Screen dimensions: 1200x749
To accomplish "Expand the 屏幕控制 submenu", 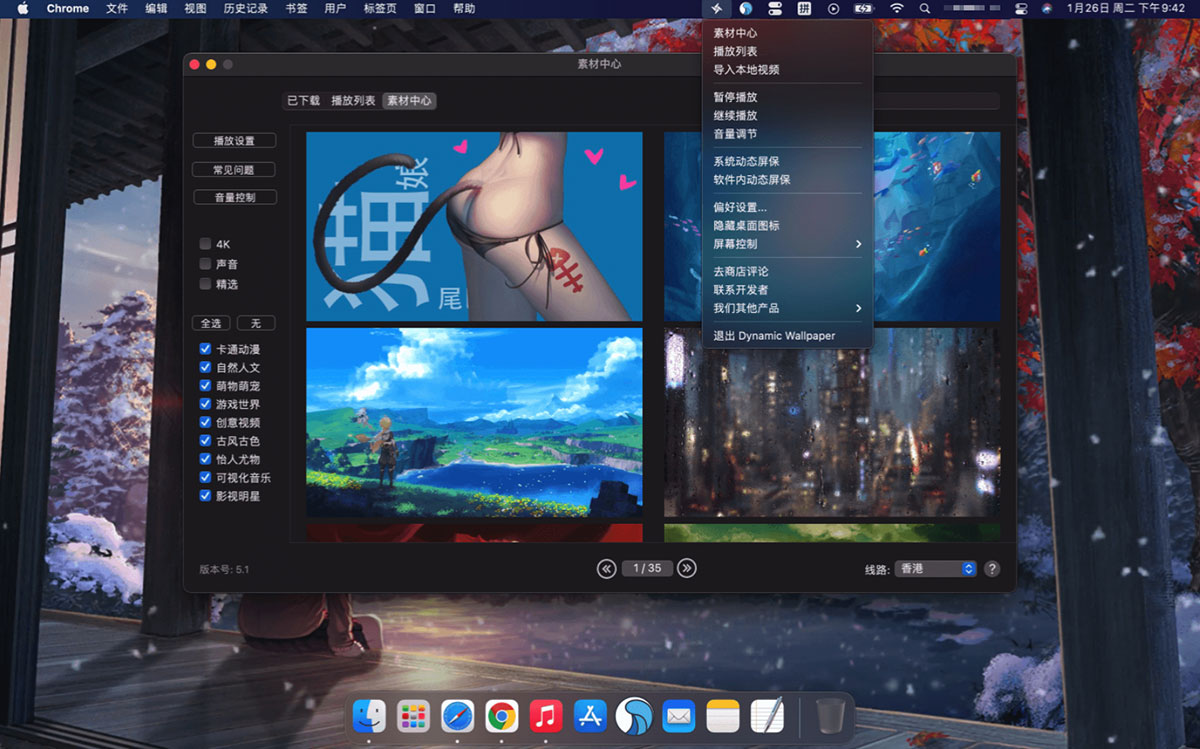I will pos(787,244).
